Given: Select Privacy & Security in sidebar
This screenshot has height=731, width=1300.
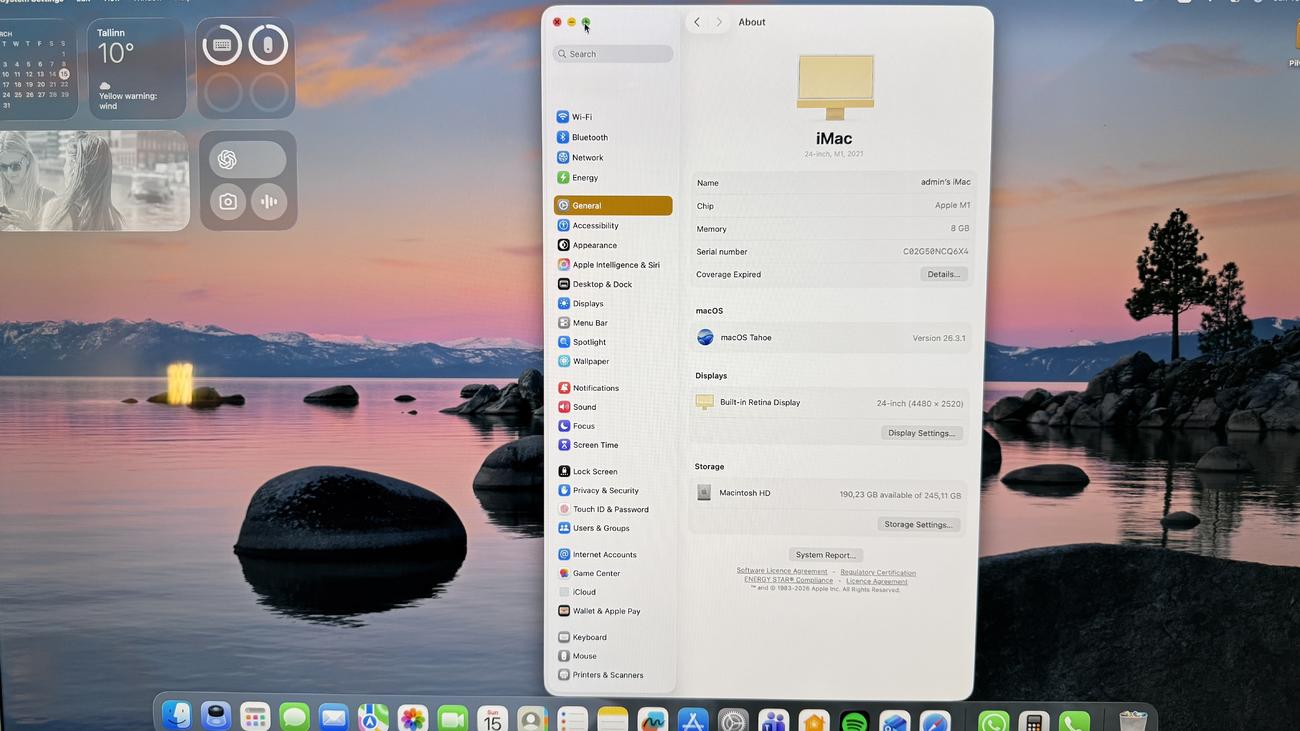Looking at the screenshot, I should (605, 490).
